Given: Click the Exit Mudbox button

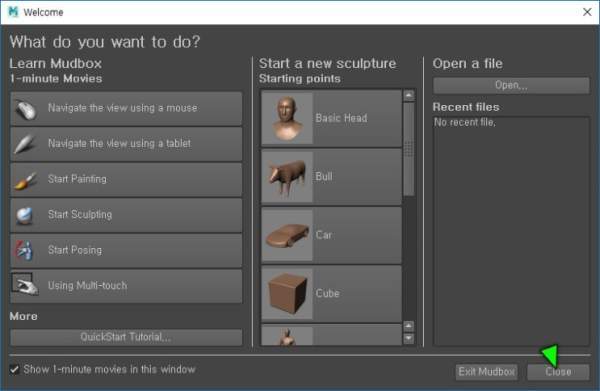Looking at the screenshot, I should pos(486,372).
